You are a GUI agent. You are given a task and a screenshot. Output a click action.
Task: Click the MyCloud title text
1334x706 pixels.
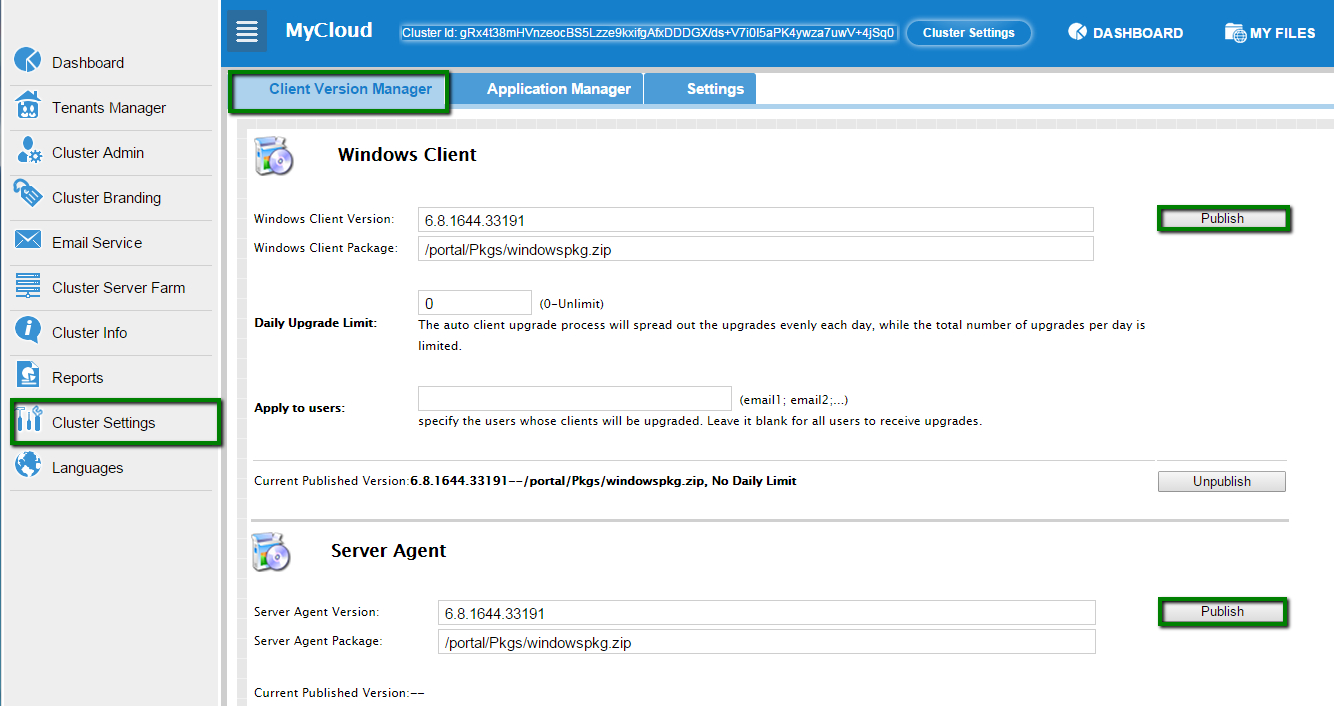[329, 30]
